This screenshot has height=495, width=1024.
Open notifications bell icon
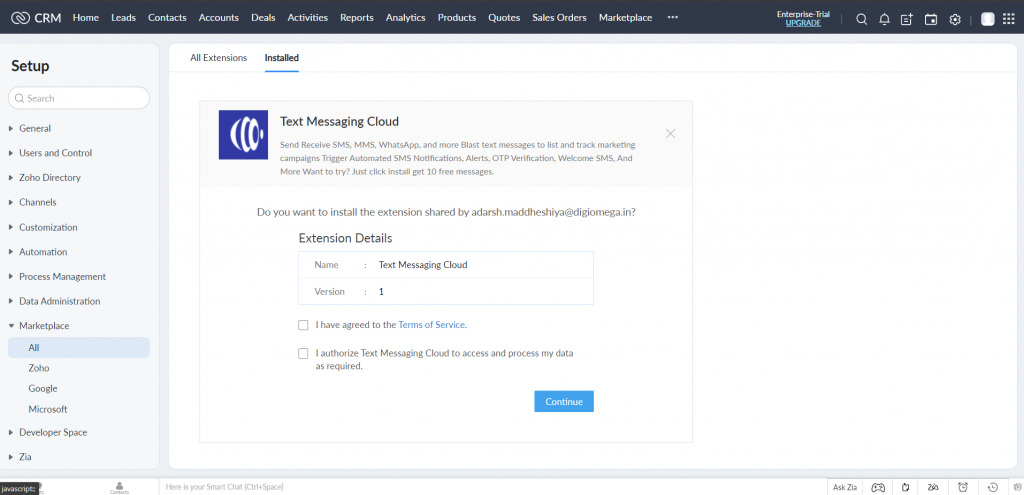pos(884,19)
